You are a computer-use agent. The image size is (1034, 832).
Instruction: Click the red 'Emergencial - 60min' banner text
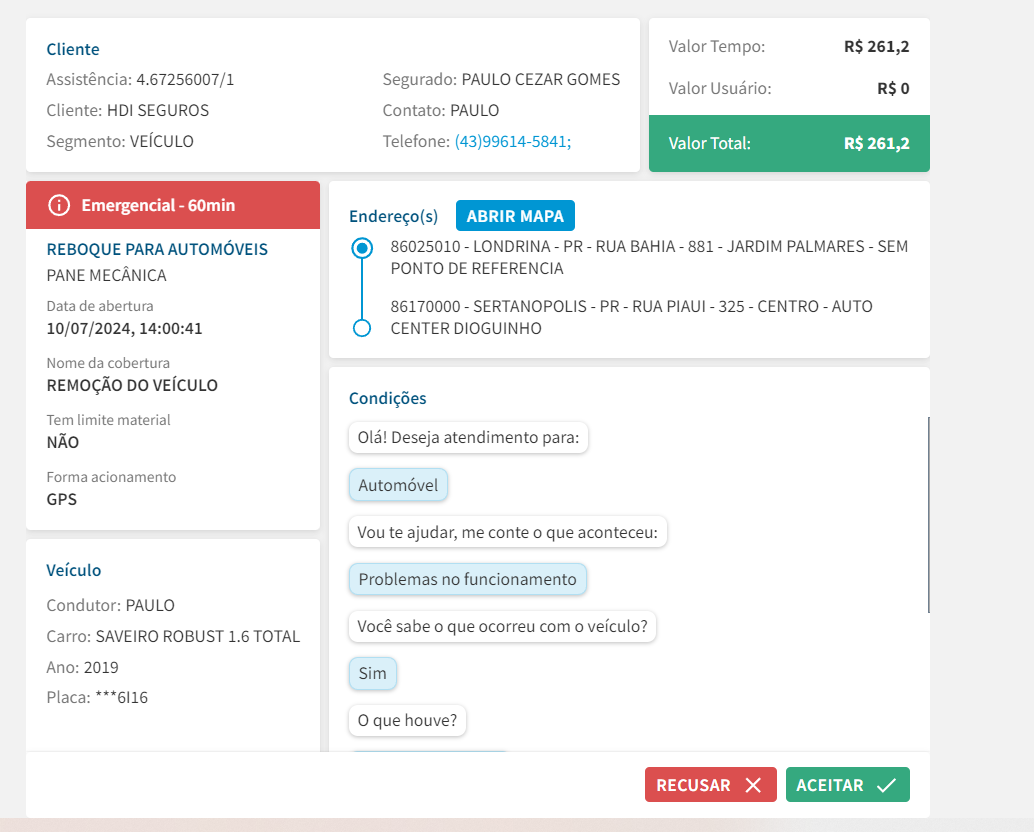tap(158, 205)
